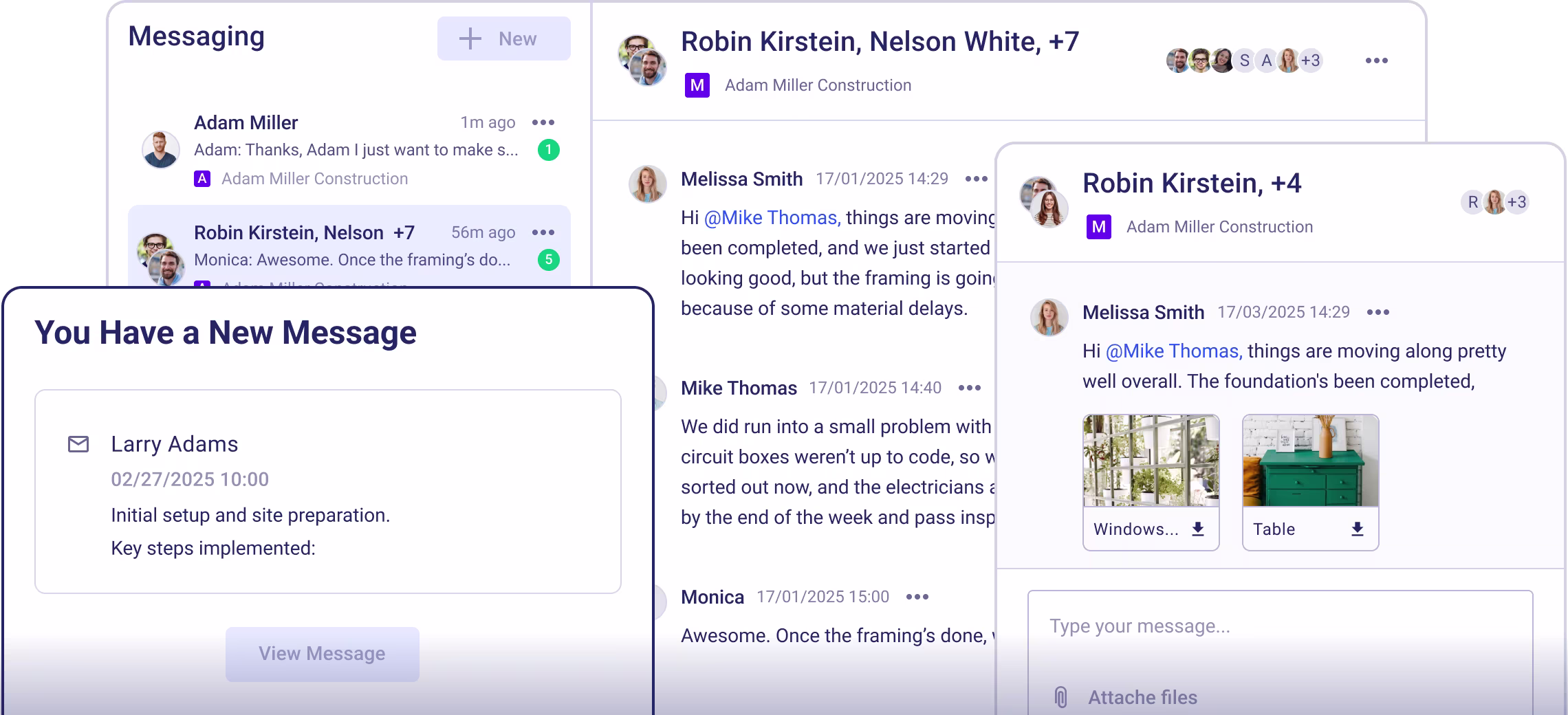Viewport: 1568px width, 715px height.
Task: Click Melissa Smith's avatar in +4 panel
Action: coord(1049,317)
